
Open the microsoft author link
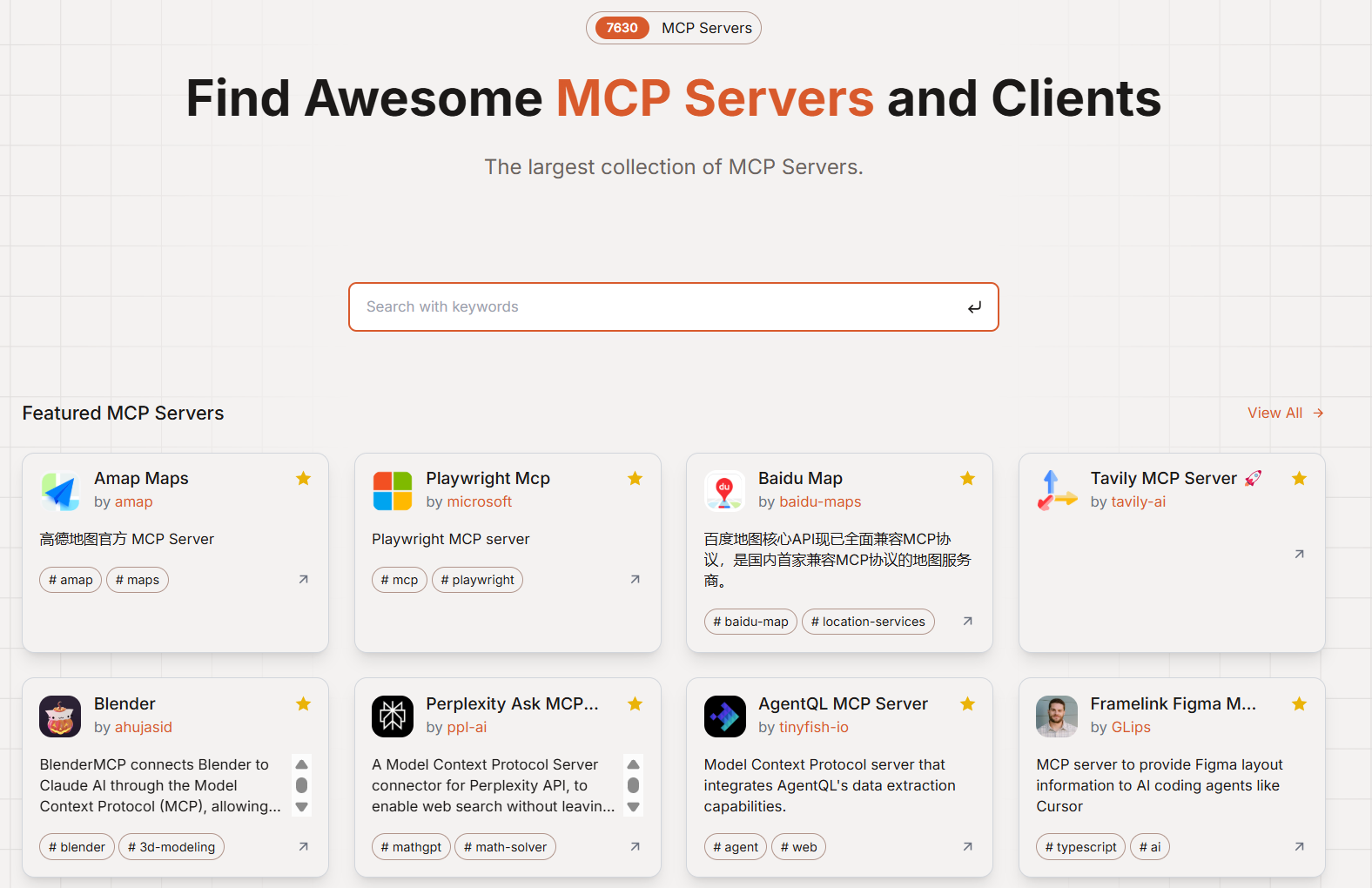pos(480,501)
